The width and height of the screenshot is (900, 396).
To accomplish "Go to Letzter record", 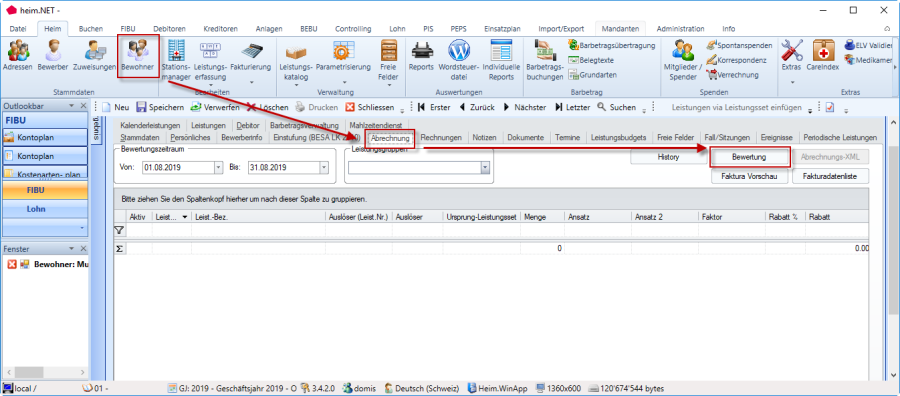I will click(571, 107).
